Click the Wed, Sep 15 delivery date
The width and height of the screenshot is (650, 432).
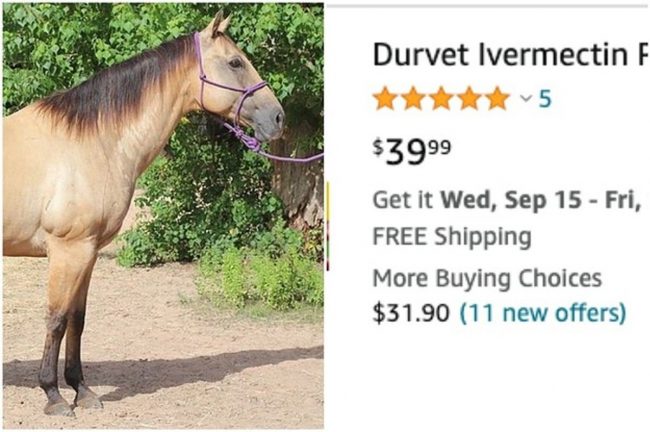[511, 200]
